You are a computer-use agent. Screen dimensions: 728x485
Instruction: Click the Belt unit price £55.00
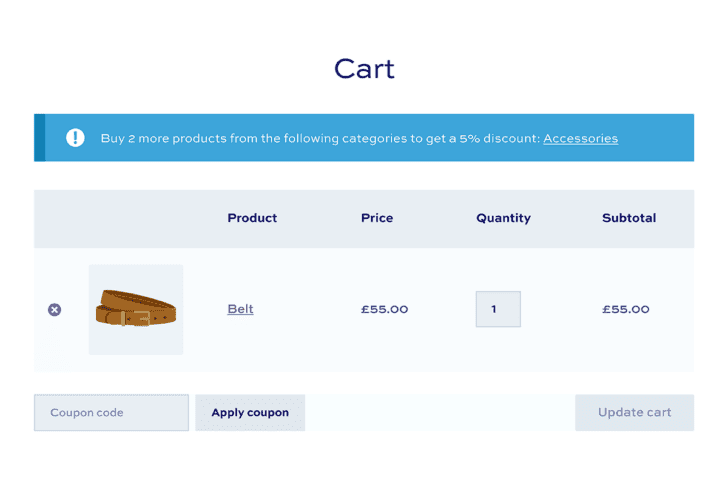[384, 309]
